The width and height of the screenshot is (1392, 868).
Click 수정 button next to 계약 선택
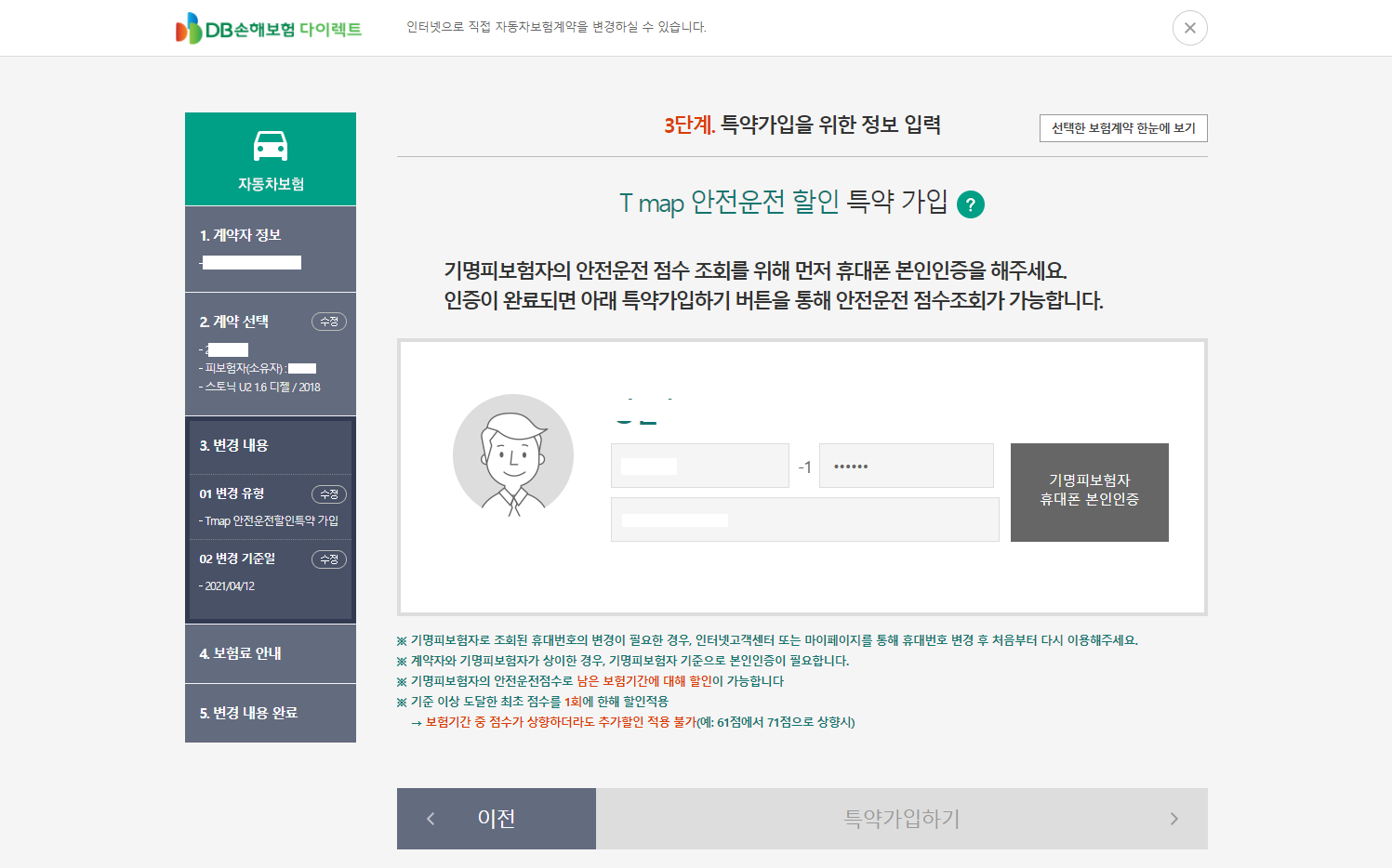coord(328,322)
